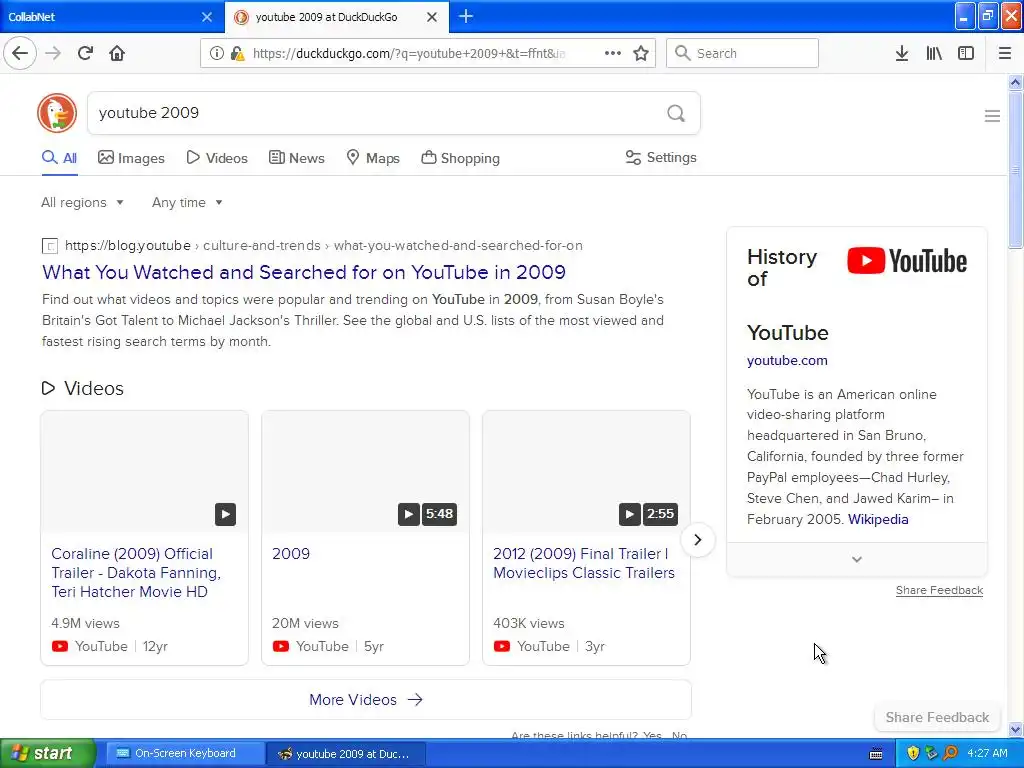The height and width of the screenshot is (768, 1024).
Task: Click the padlock warning icon in the address bar
Action: [238, 54]
